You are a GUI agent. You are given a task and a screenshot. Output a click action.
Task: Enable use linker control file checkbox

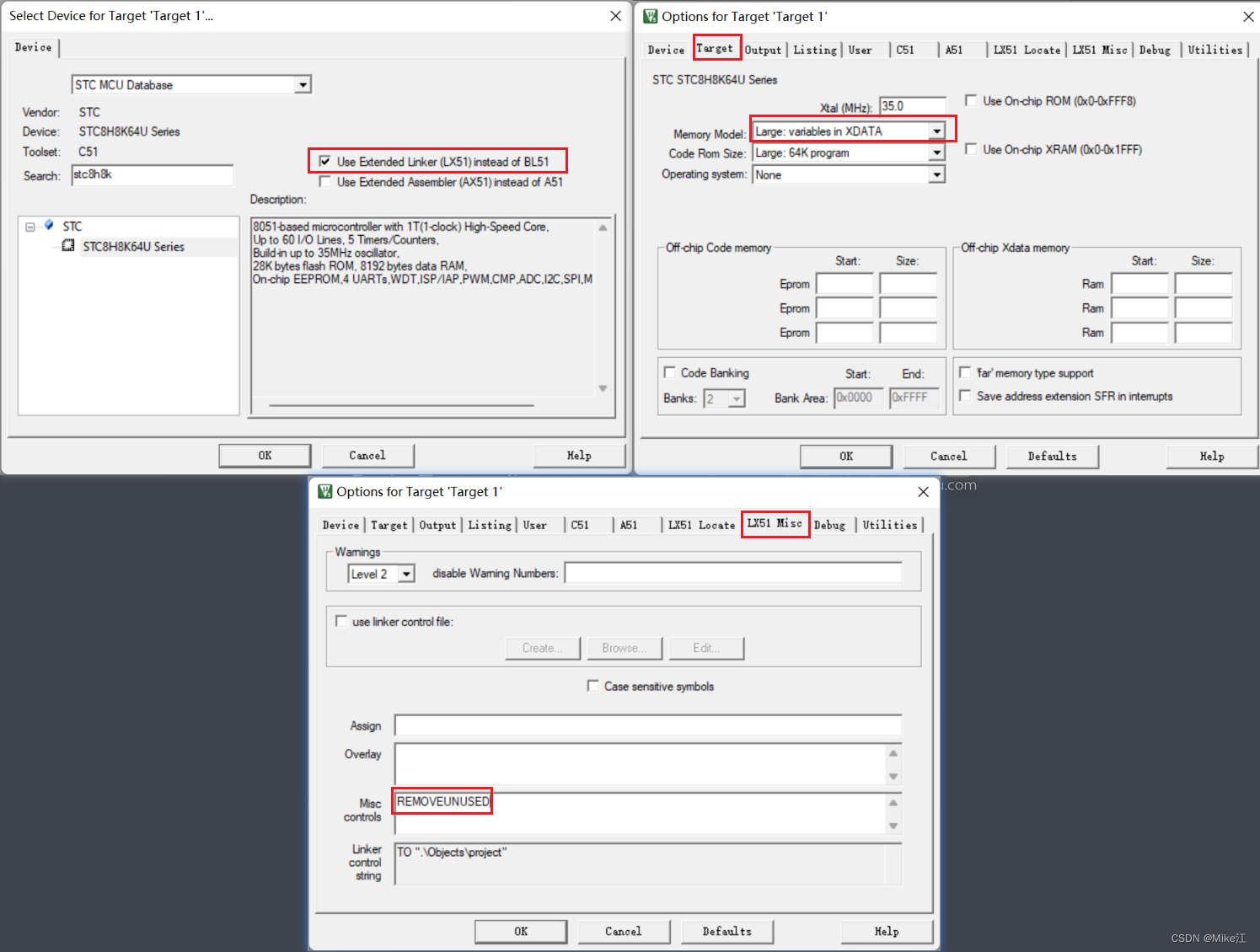click(341, 621)
